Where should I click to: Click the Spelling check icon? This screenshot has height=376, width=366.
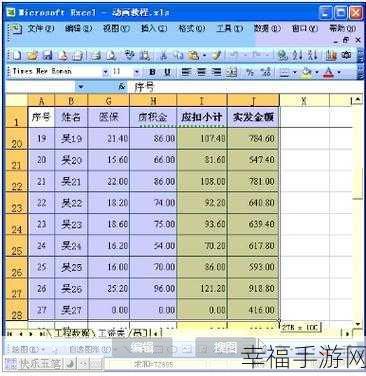coord(129,55)
